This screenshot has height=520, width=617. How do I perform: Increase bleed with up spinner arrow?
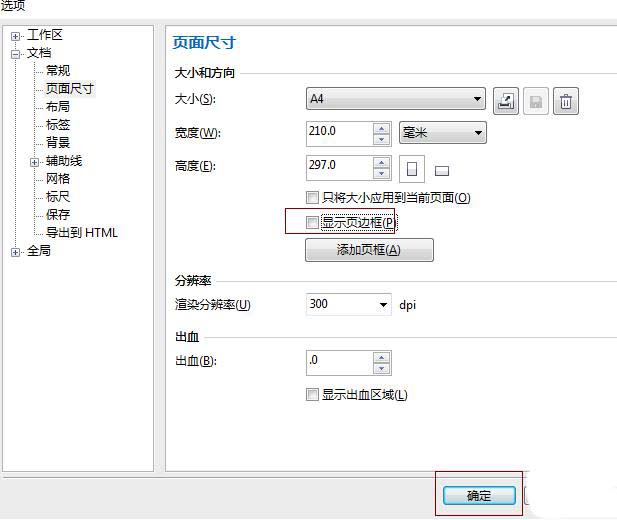click(381, 357)
